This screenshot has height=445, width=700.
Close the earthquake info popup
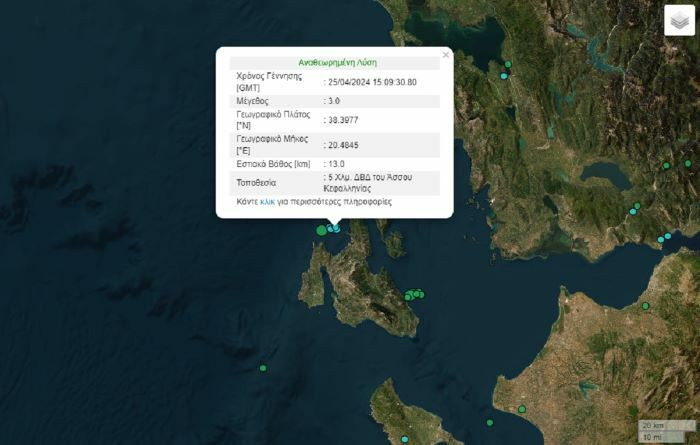(x=445, y=55)
